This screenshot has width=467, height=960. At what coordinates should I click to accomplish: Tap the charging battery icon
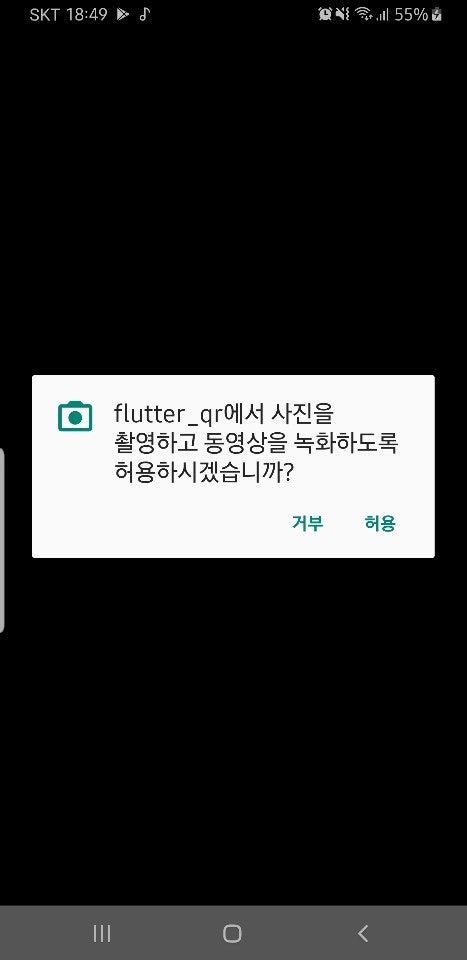(x=436, y=15)
